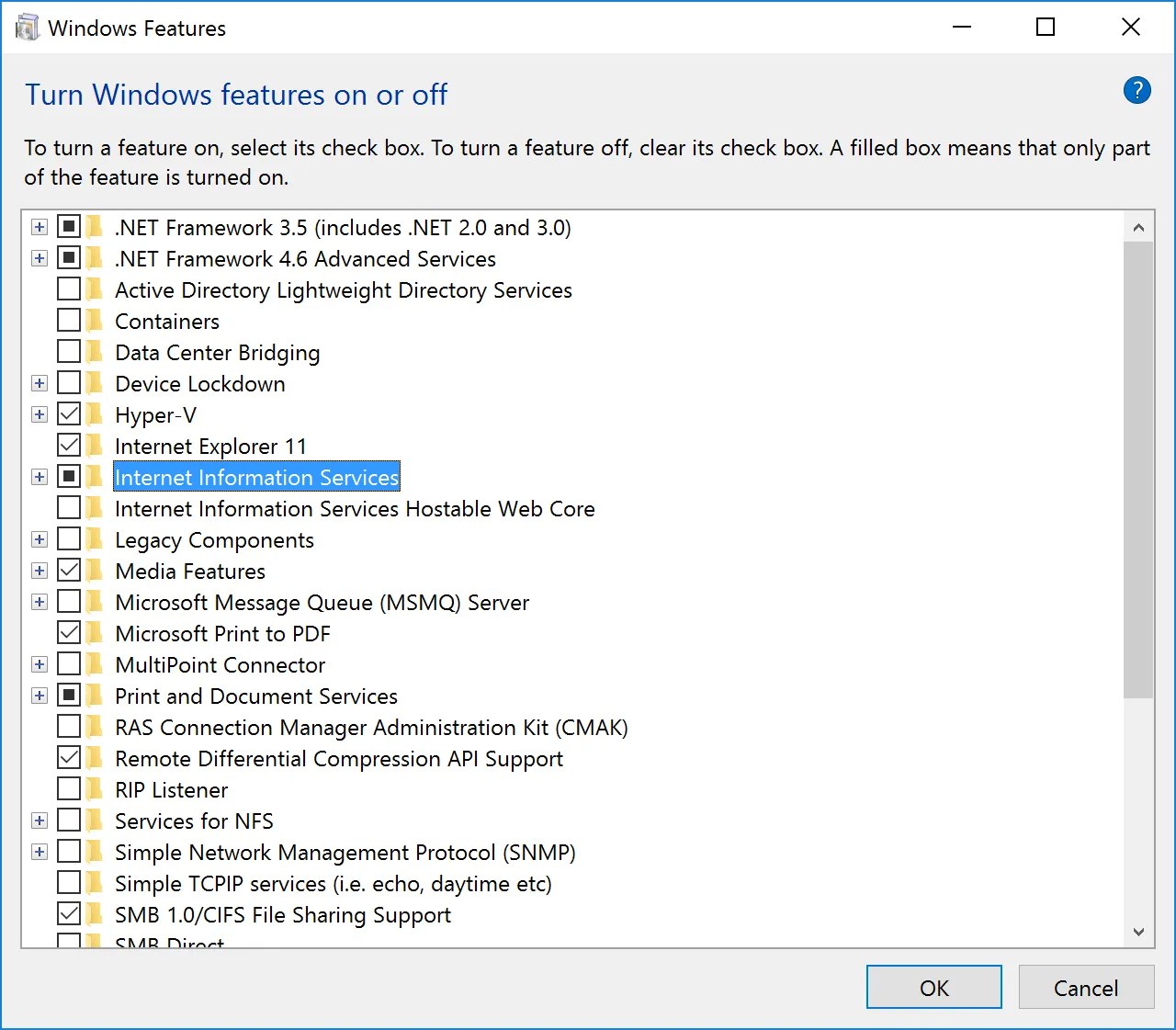Viewport: 1176px width, 1030px height.
Task: Confirm changes with the OK button
Action: tap(934, 987)
